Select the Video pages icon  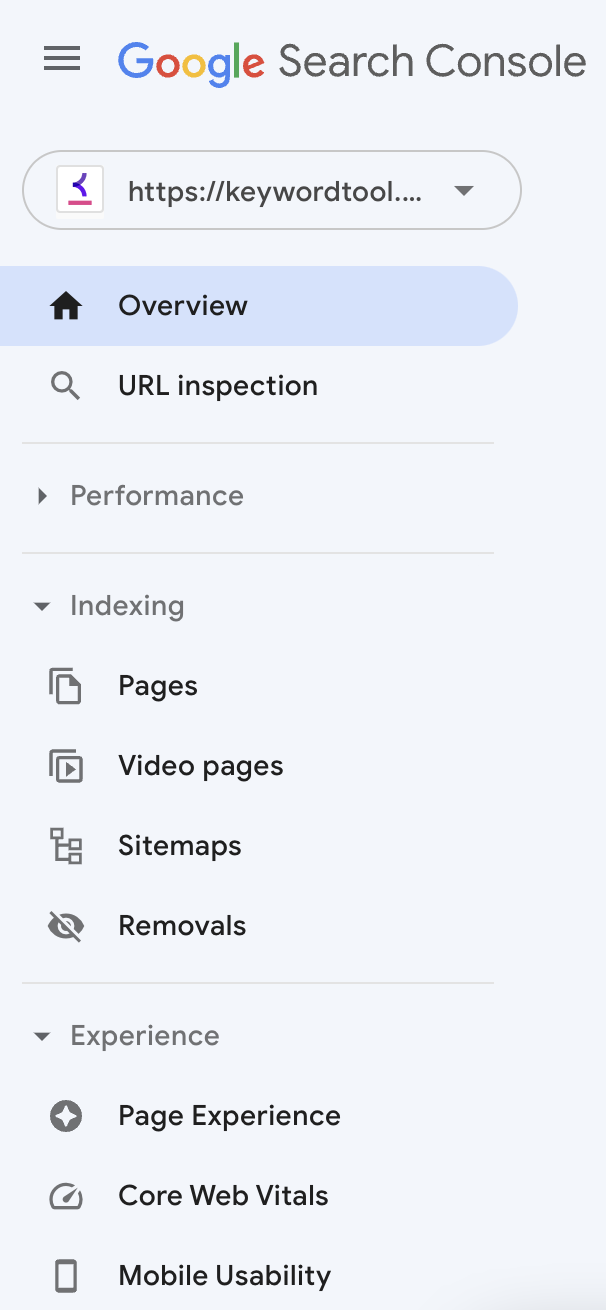(65, 766)
